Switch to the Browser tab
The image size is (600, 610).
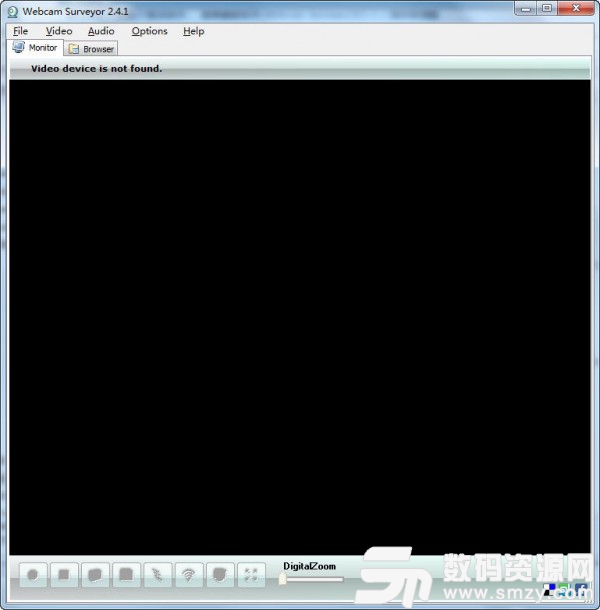click(x=92, y=49)
